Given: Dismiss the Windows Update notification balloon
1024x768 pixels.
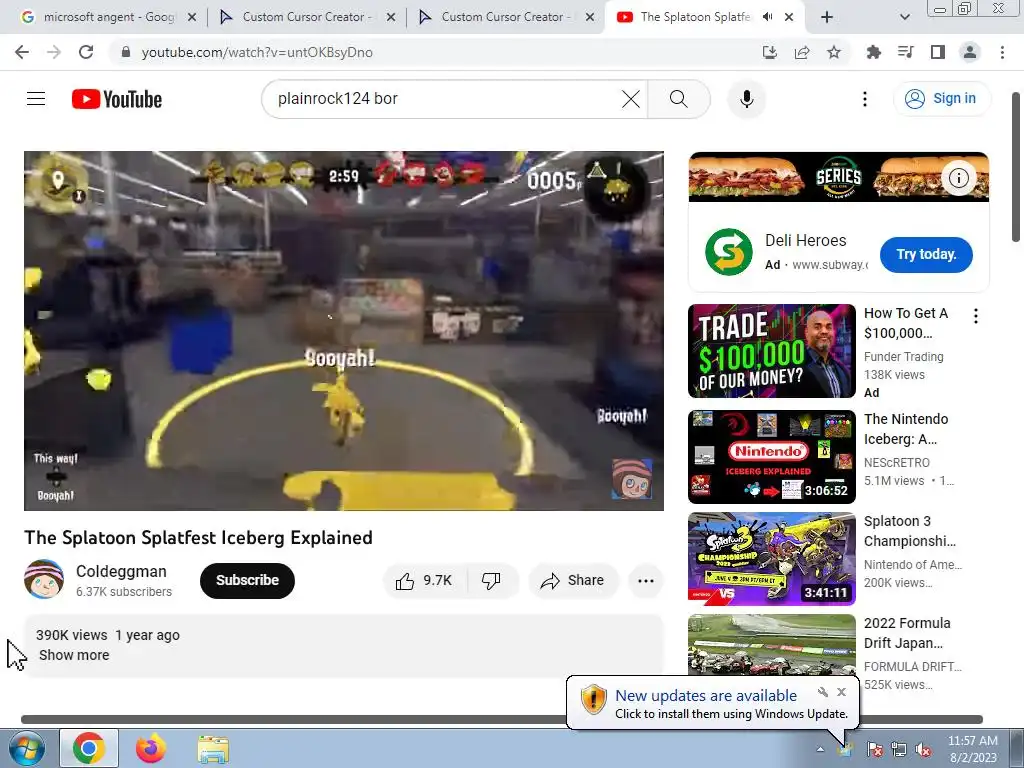Looking at the screenshot, I should (x=841, y=692).
